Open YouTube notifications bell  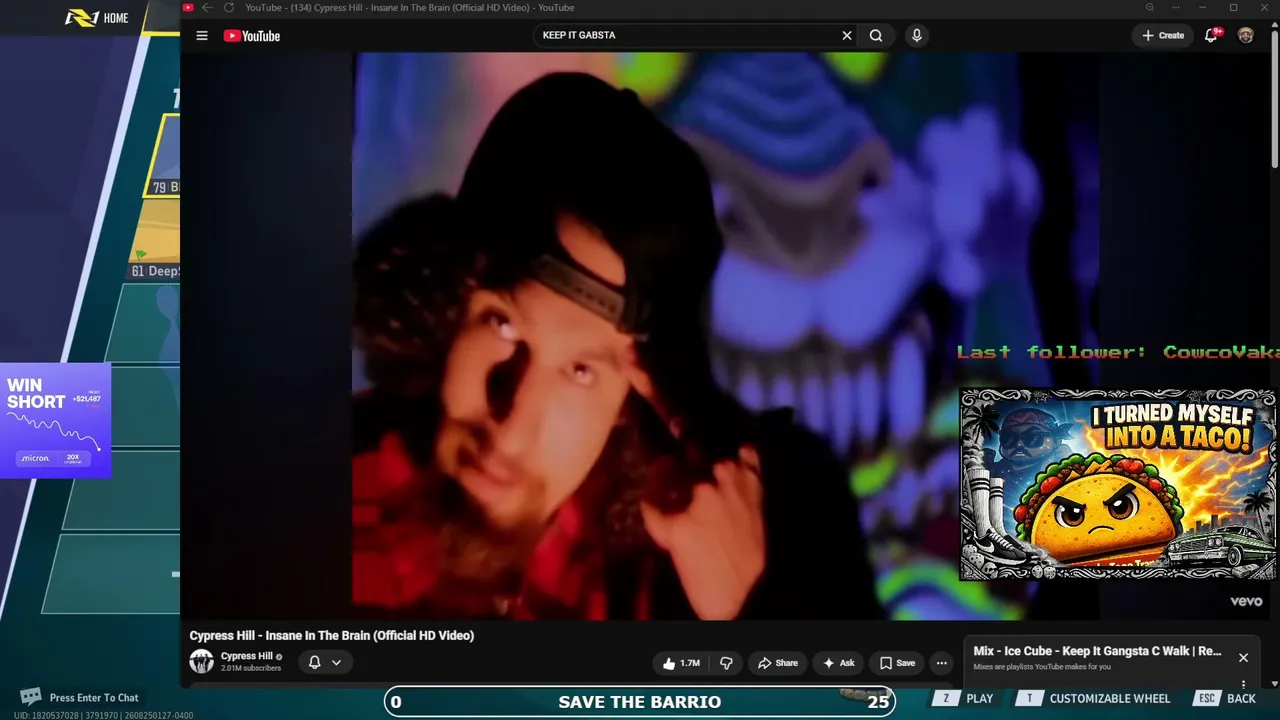click(x=1212, y=35)
